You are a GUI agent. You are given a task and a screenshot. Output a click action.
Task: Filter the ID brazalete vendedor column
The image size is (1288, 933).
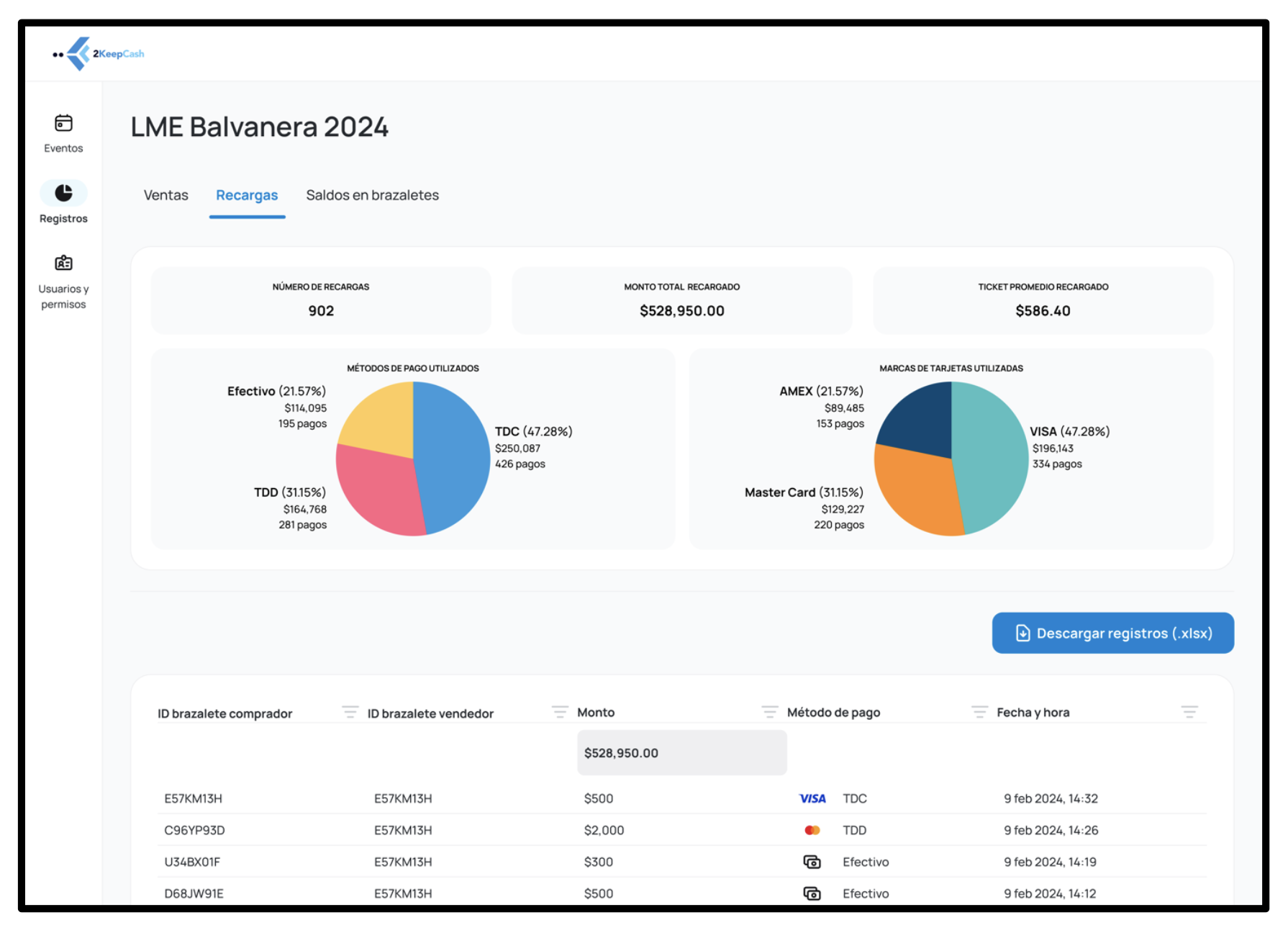(560, 712)
